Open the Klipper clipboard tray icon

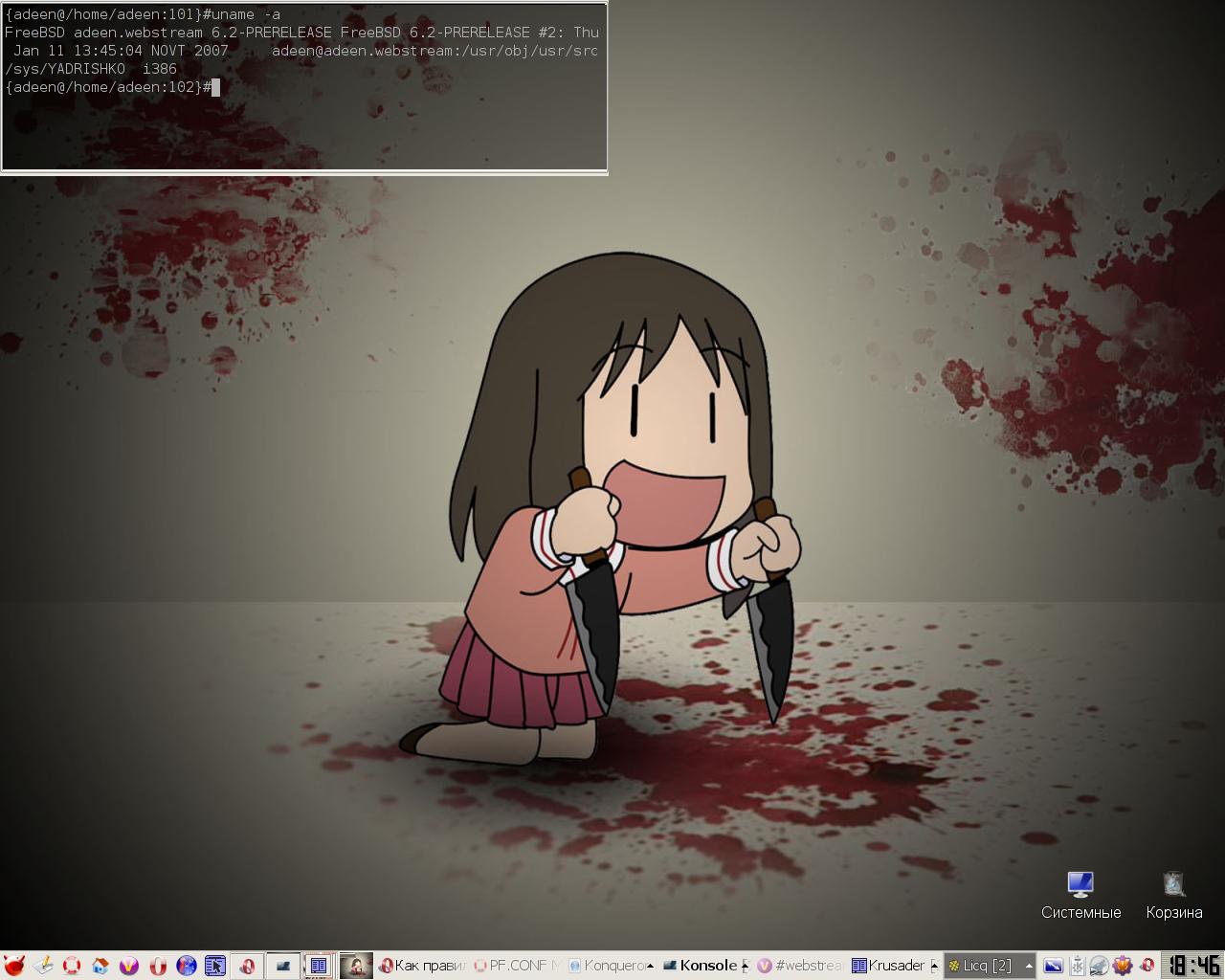click(x=1076, y=966)
